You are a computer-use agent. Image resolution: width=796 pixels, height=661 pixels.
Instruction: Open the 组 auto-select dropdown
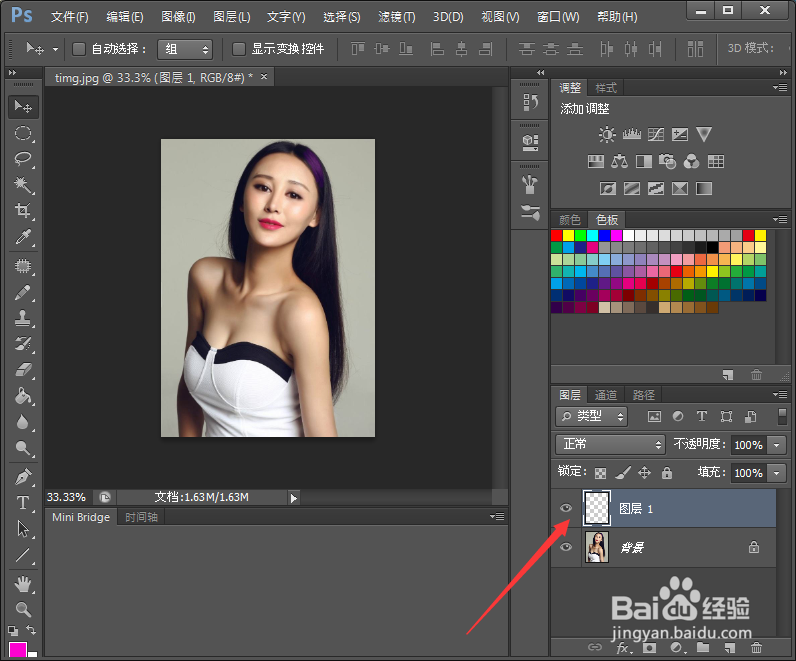point(185,49)
